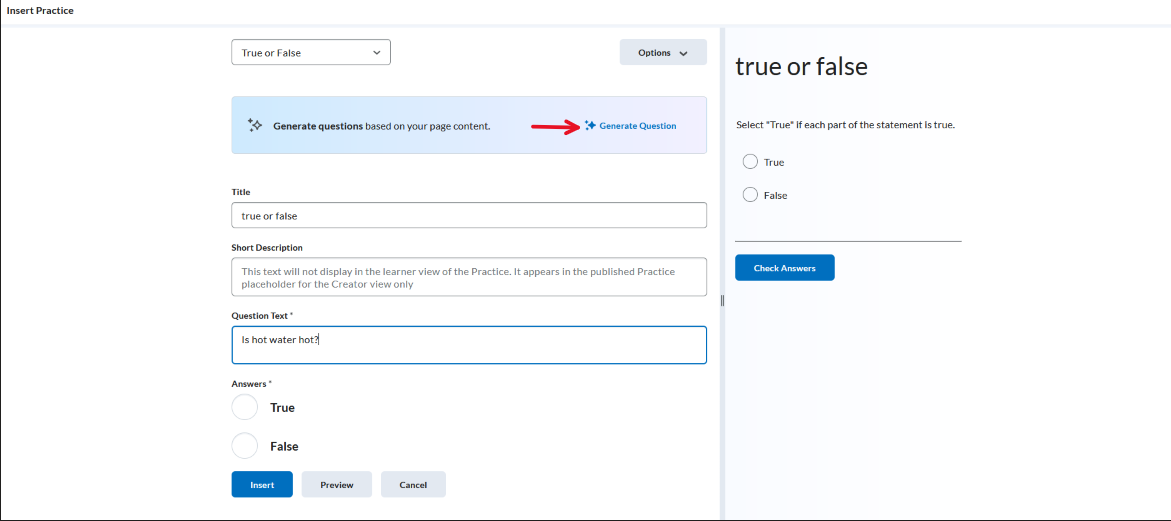Focus the Short Description text box
Viewport: 1171px width, 521px height.
(x=469, y=277)
